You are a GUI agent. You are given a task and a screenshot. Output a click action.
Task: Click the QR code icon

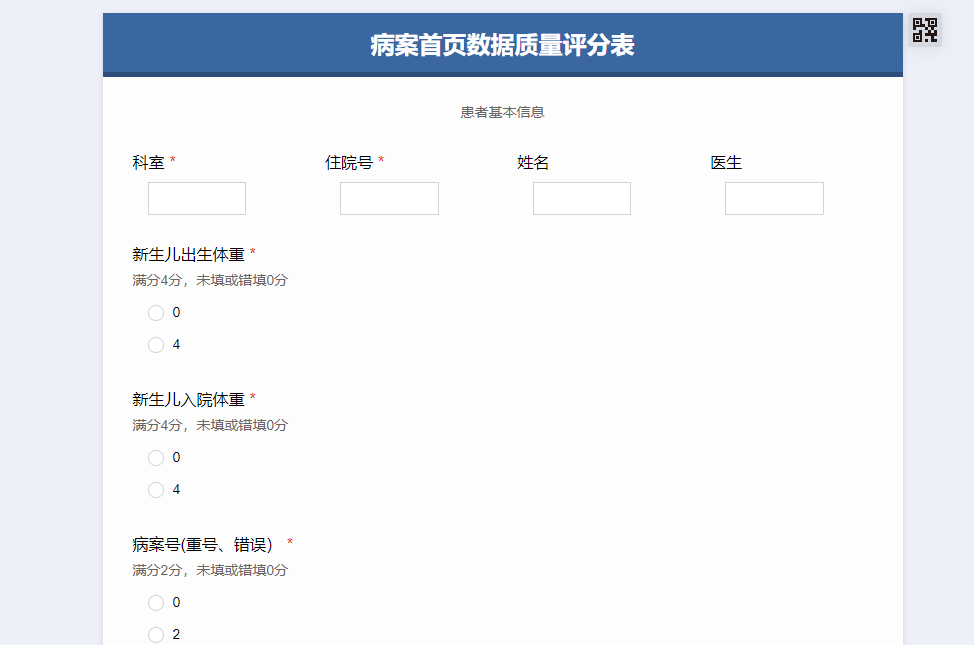925,30
